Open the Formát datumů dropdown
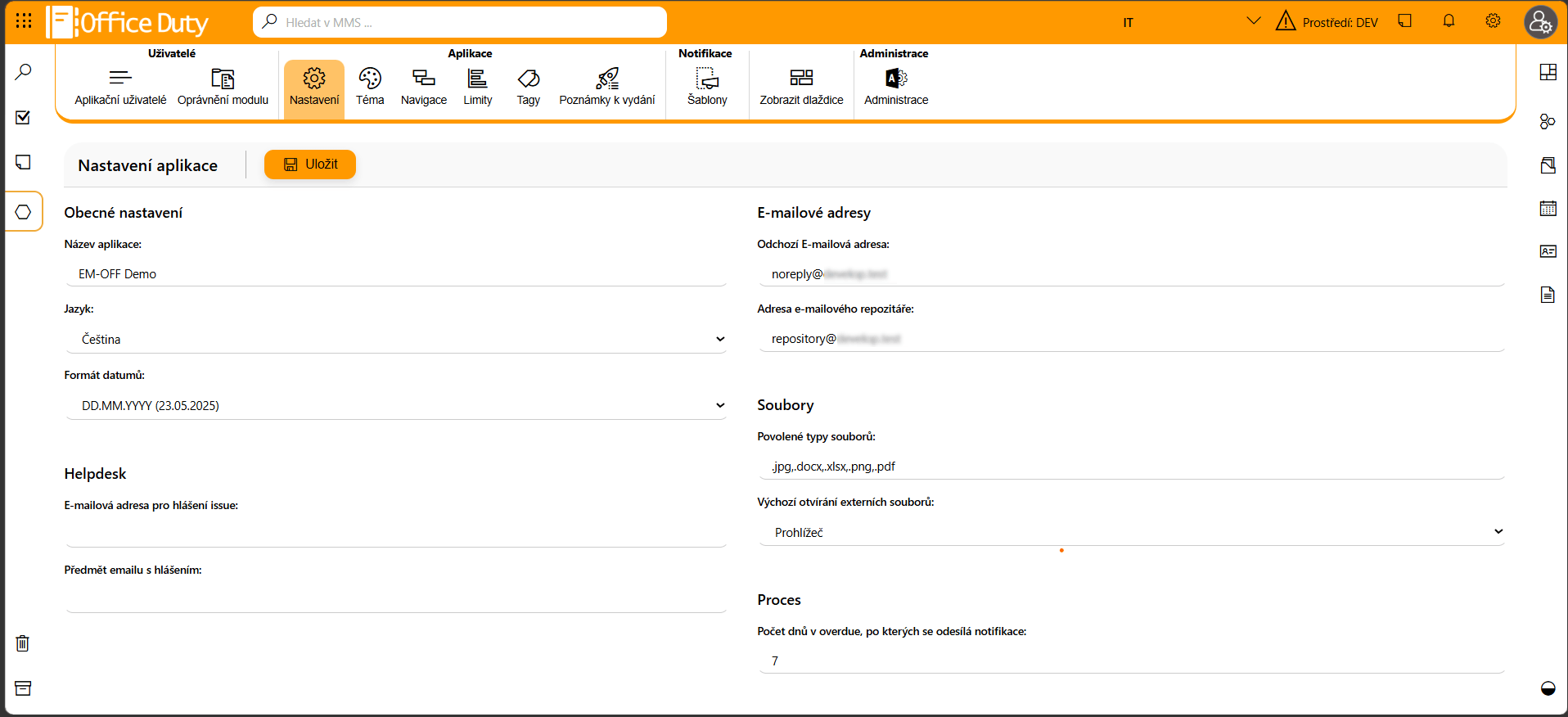1568x717 pixels. click(x=396, y=405)
